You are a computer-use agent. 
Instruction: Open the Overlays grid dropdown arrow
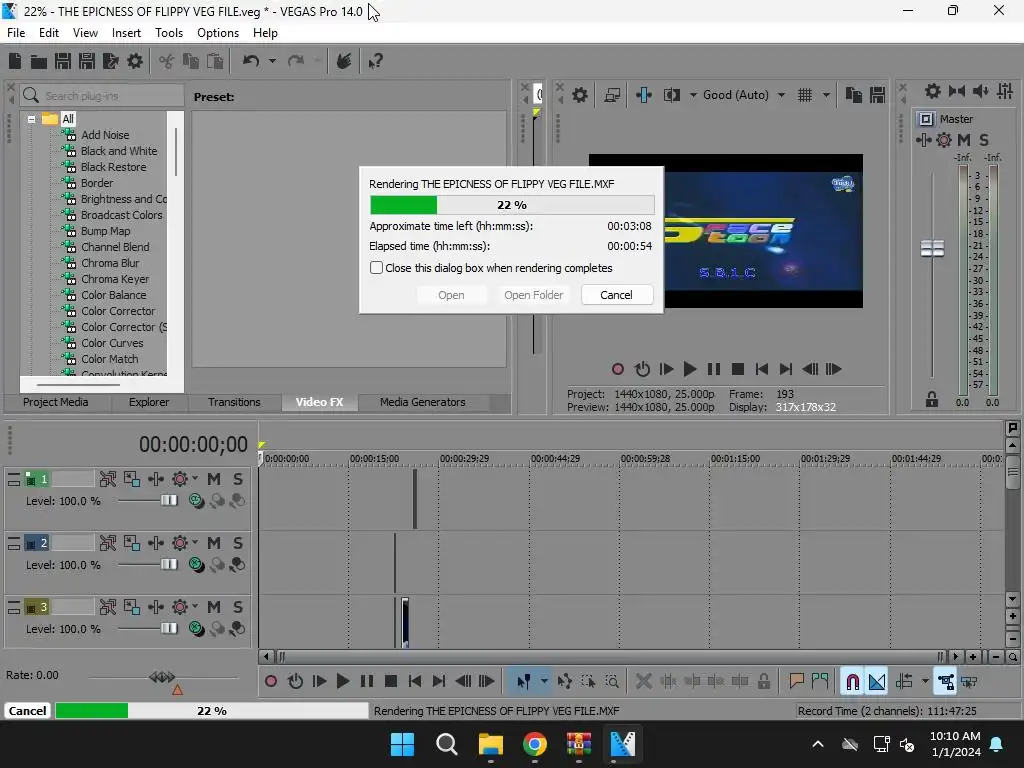825,95
